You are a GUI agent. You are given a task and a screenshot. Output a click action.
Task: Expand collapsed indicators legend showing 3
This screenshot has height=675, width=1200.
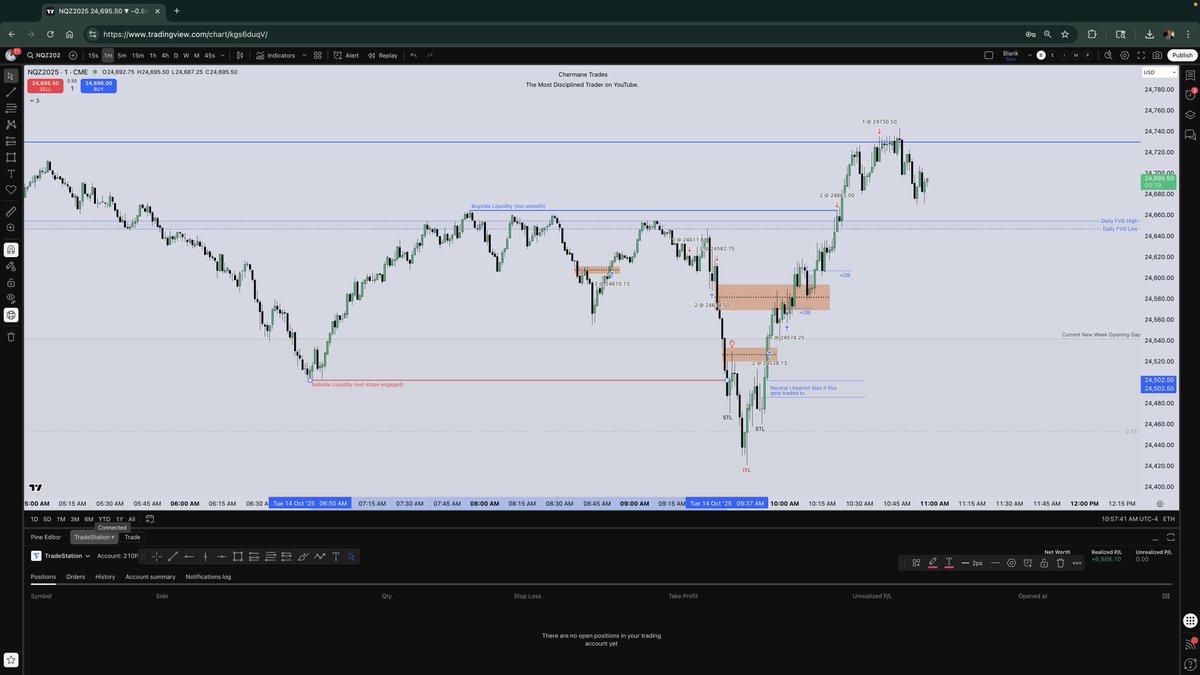pos(35,101)
